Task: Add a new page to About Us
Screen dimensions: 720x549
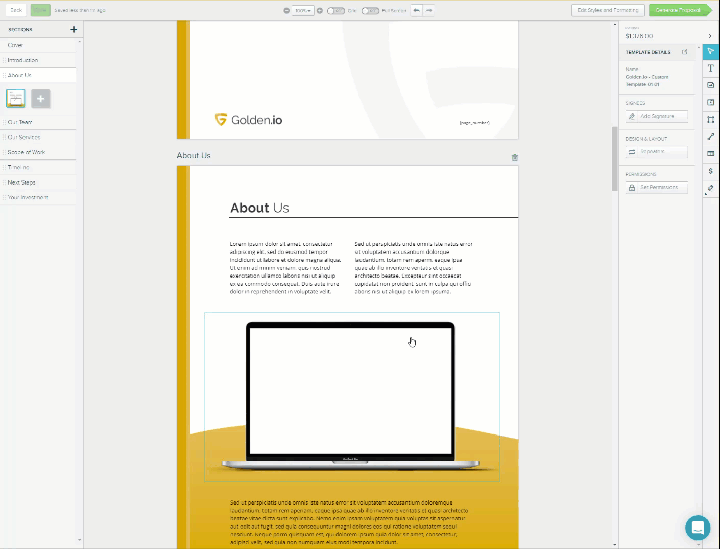Action: (x=41, y=99)
